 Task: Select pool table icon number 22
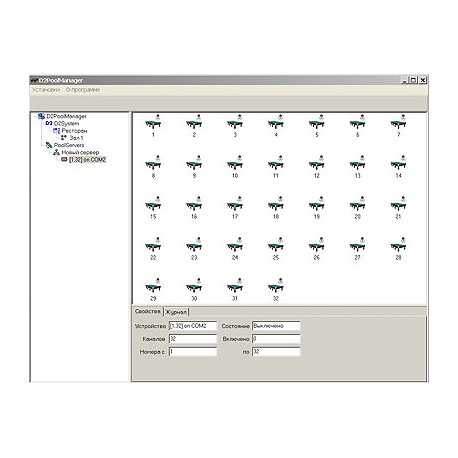(153, 245)
